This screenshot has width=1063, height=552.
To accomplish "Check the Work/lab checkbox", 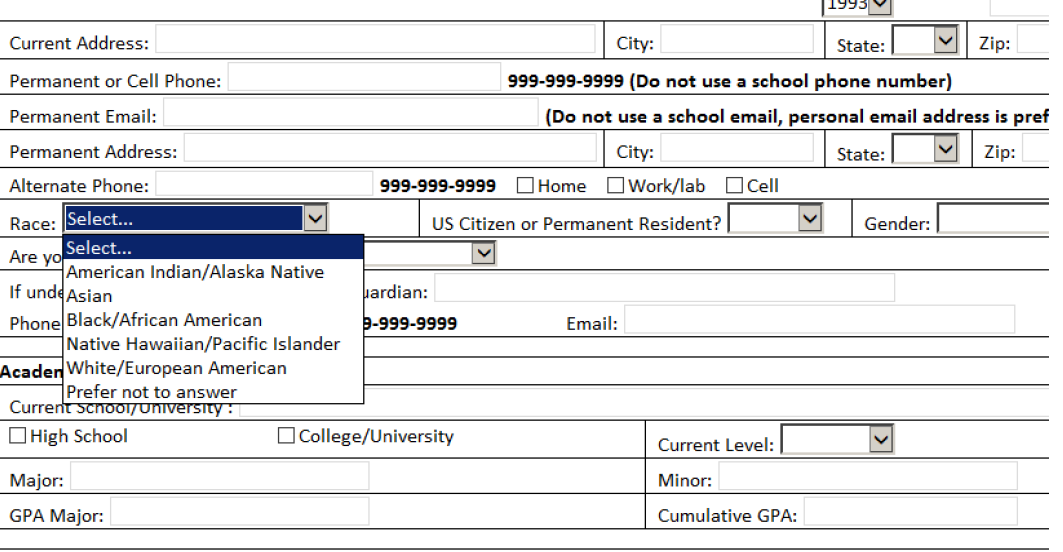I will click(616, 186).
